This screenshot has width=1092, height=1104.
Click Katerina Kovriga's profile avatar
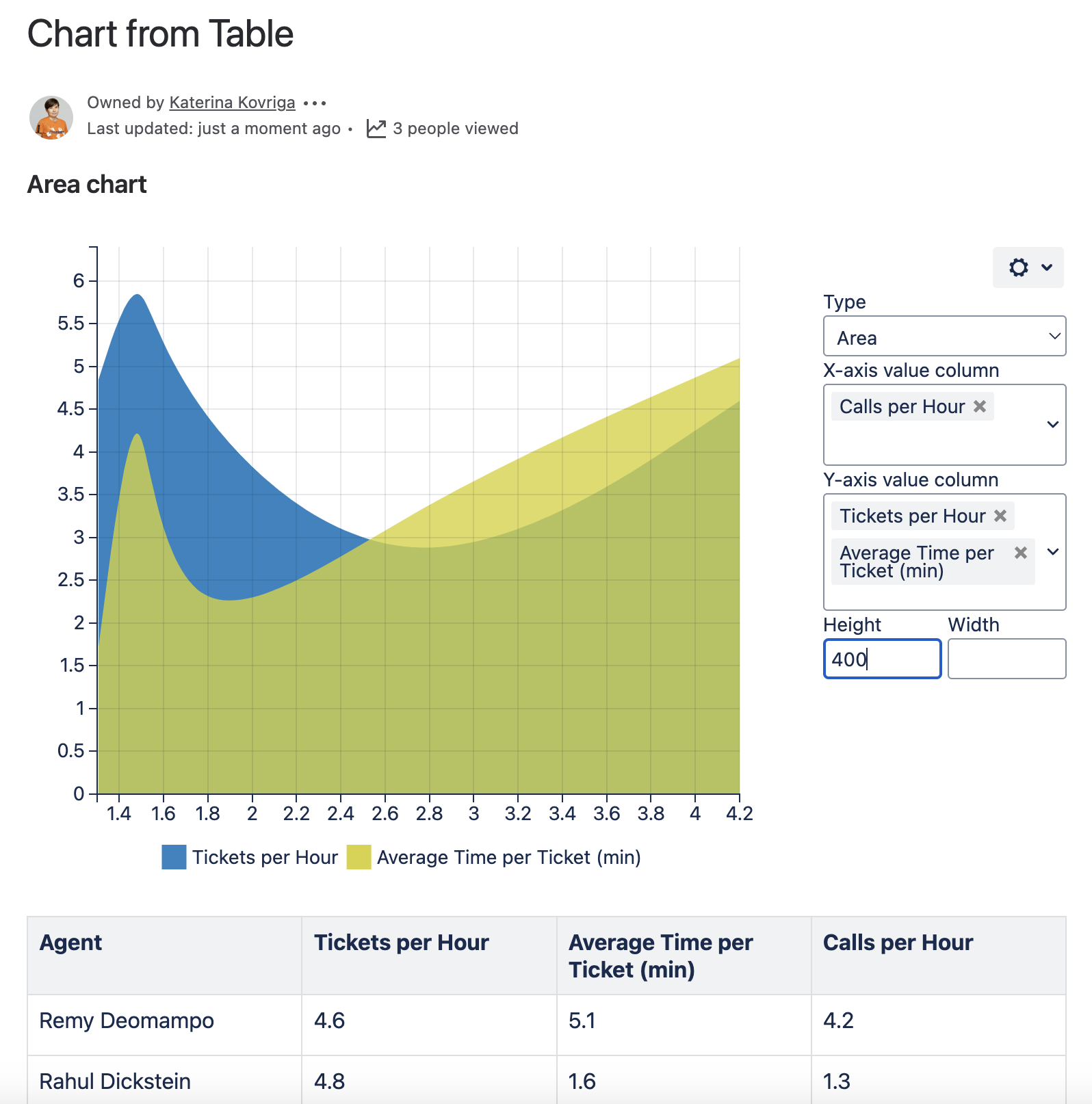[51, 117]
